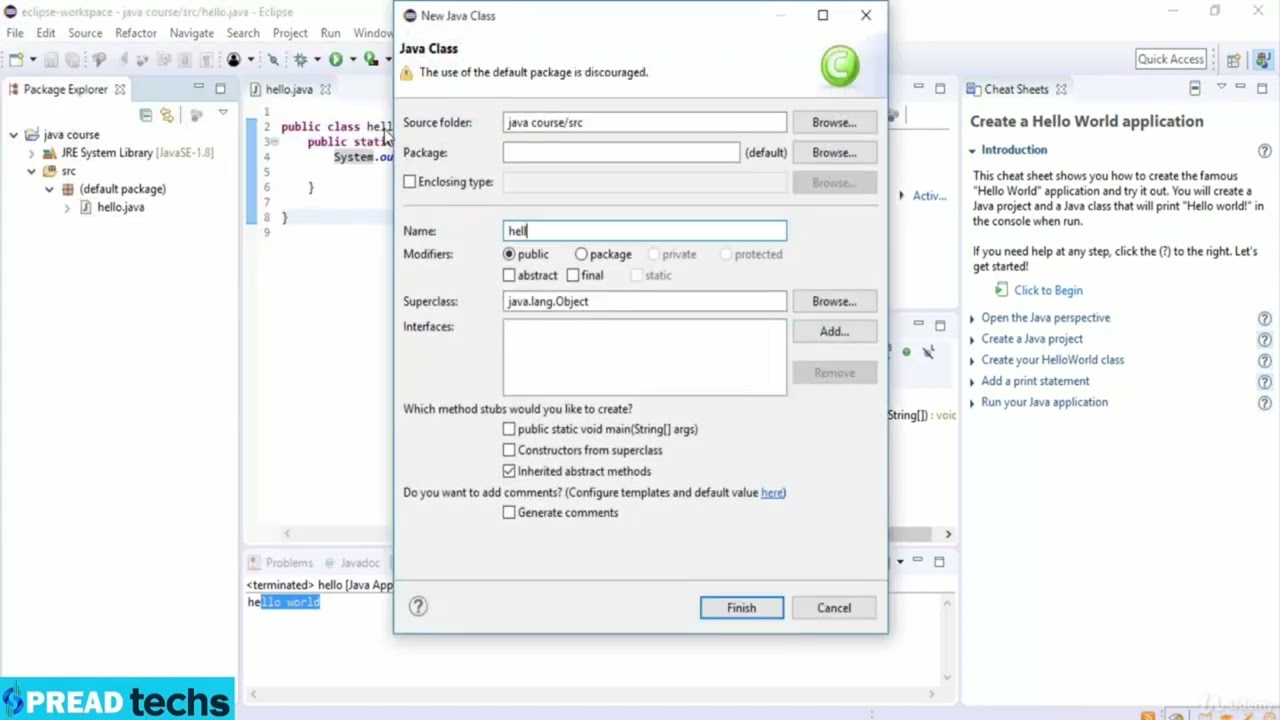Click the Run Last Tool icon with red toolbox

click(x=370, y=59)
